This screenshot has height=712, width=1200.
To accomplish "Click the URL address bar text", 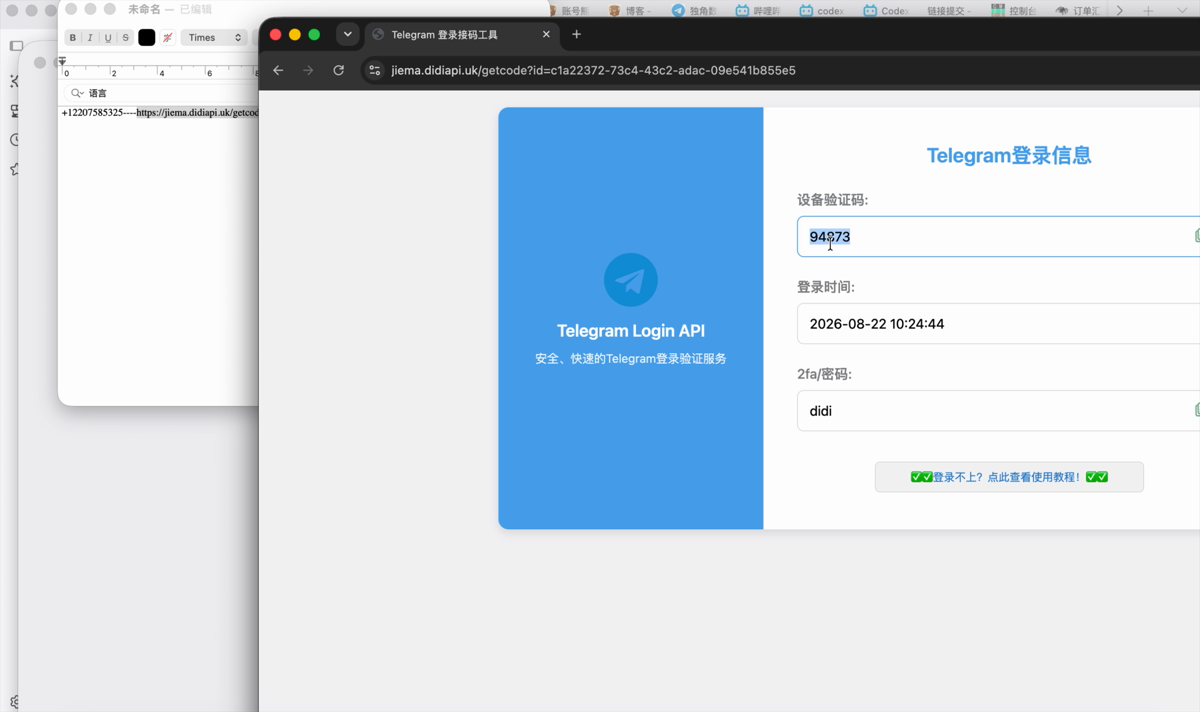I will [593, 71].
